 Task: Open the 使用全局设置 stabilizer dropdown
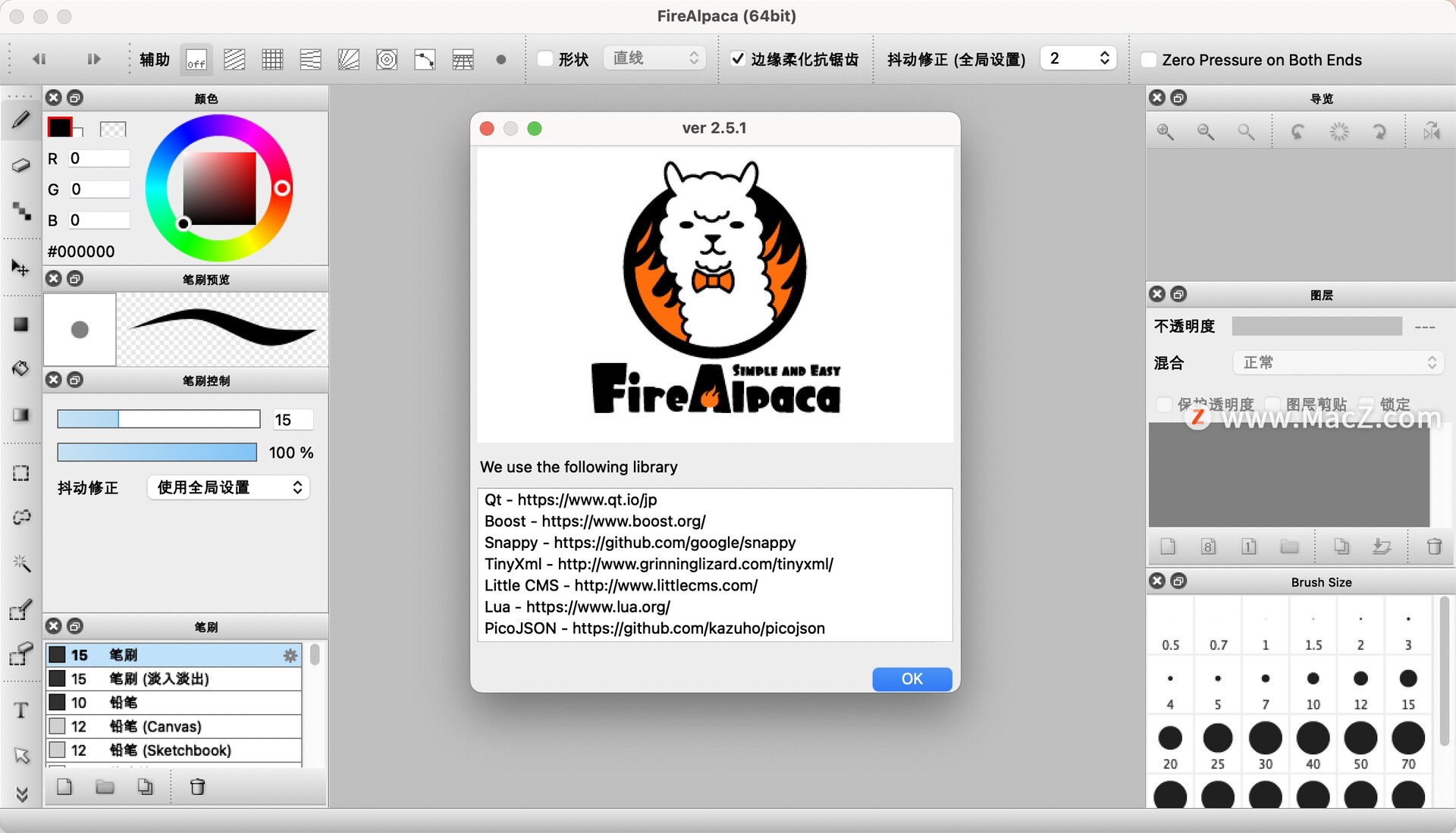pos(228,487)
